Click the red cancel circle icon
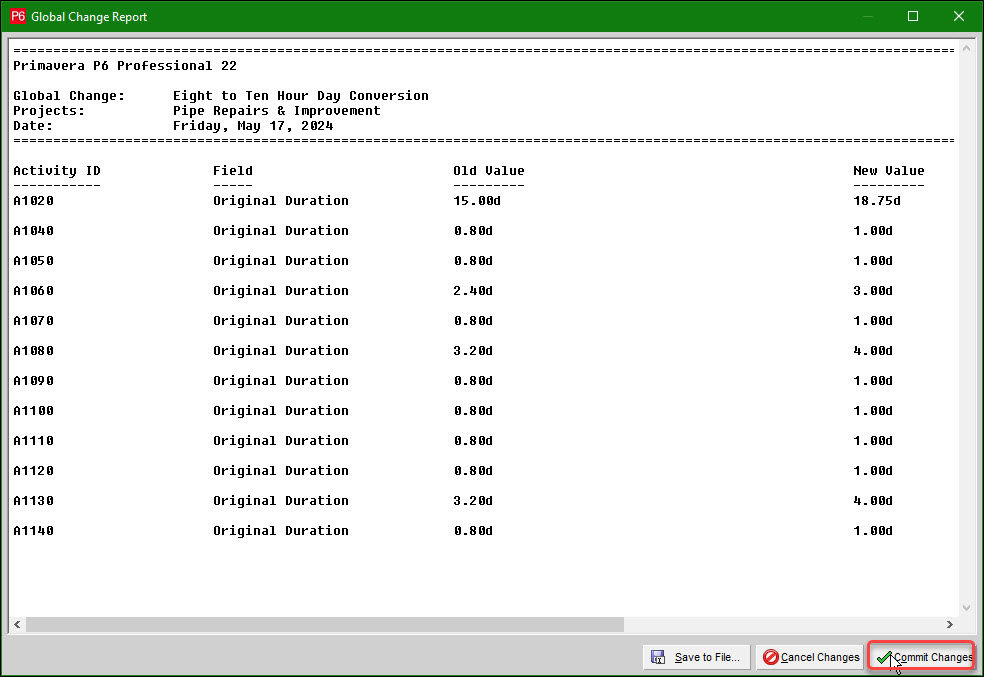This screenshot has width=984, height=677. point(770,657)
